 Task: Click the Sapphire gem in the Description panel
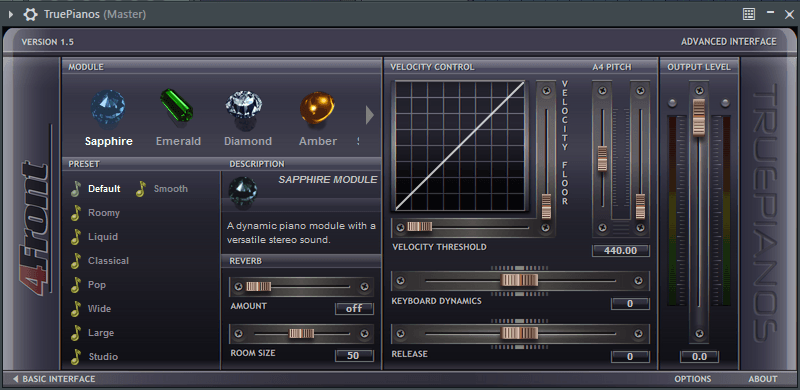click(x=243, y=191)
